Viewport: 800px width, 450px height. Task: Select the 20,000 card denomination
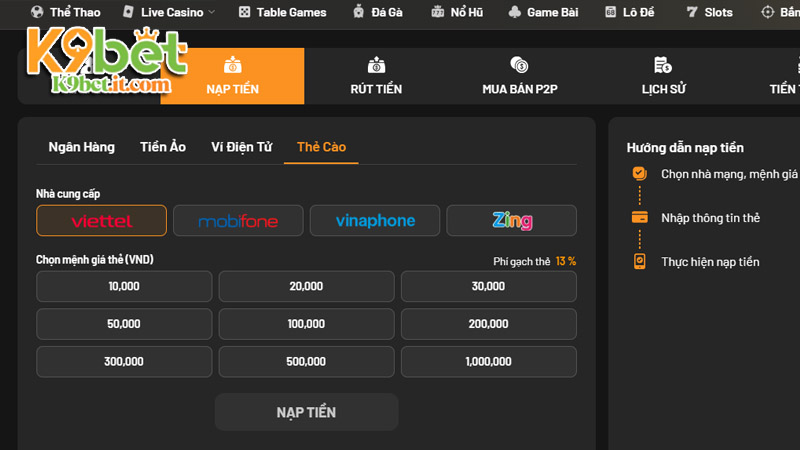[306, 286]
